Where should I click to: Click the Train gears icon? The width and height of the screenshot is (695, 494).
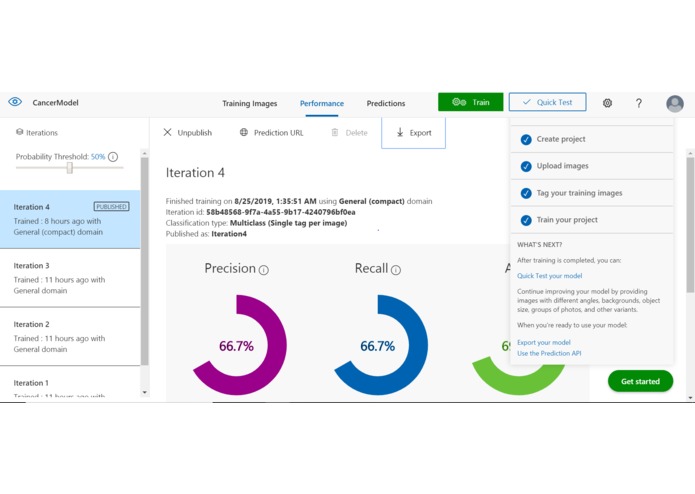[x=459, y=102]
